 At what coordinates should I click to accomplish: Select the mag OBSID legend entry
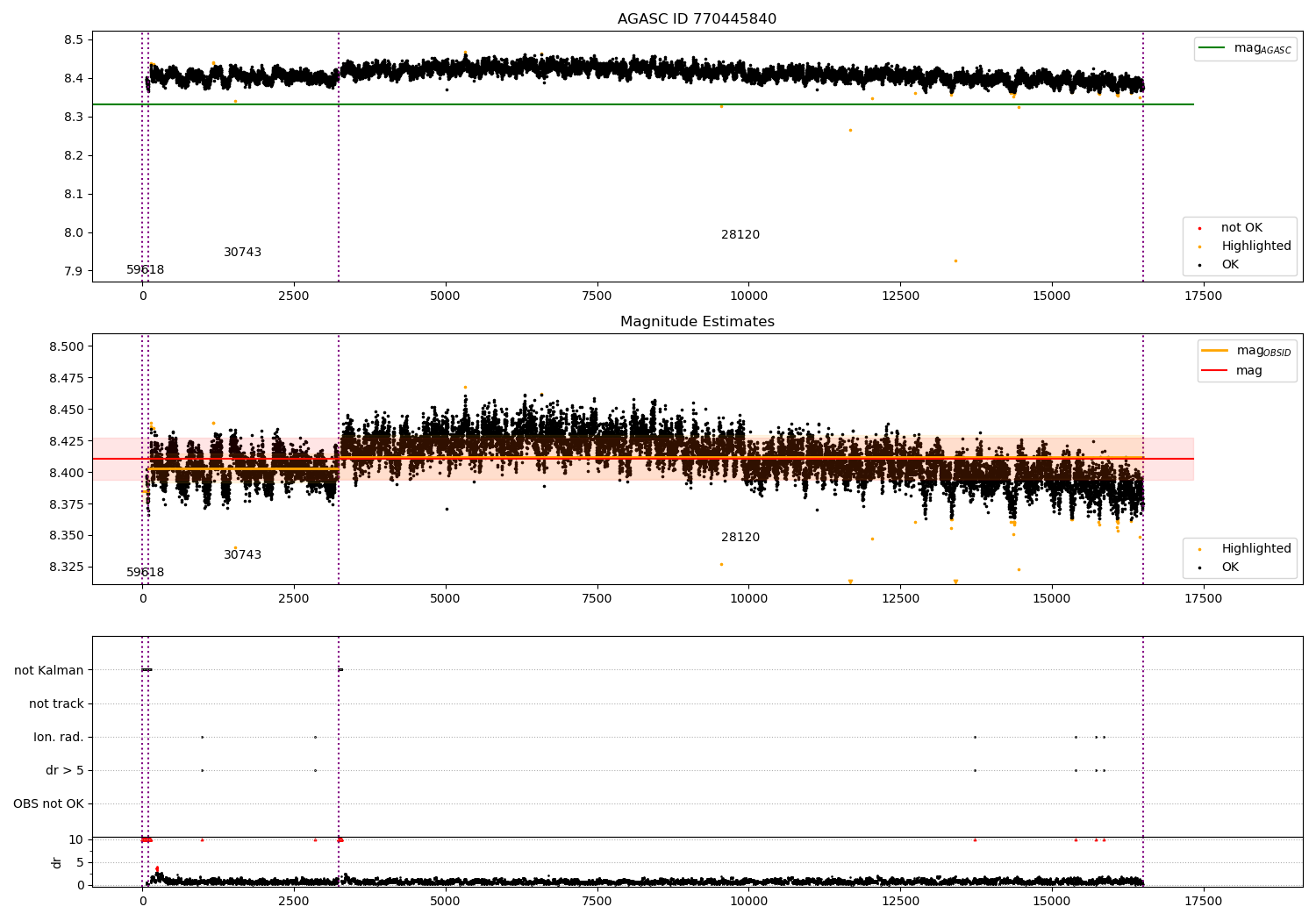[x=1246, y=351]
